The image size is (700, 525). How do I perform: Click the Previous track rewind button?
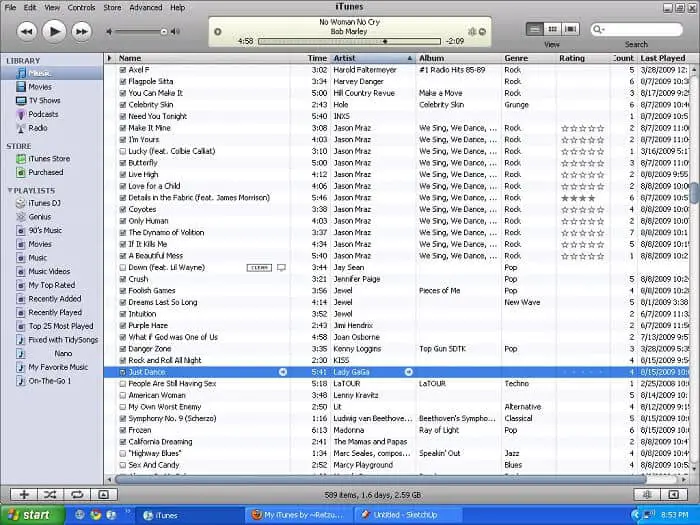point(27,32)
